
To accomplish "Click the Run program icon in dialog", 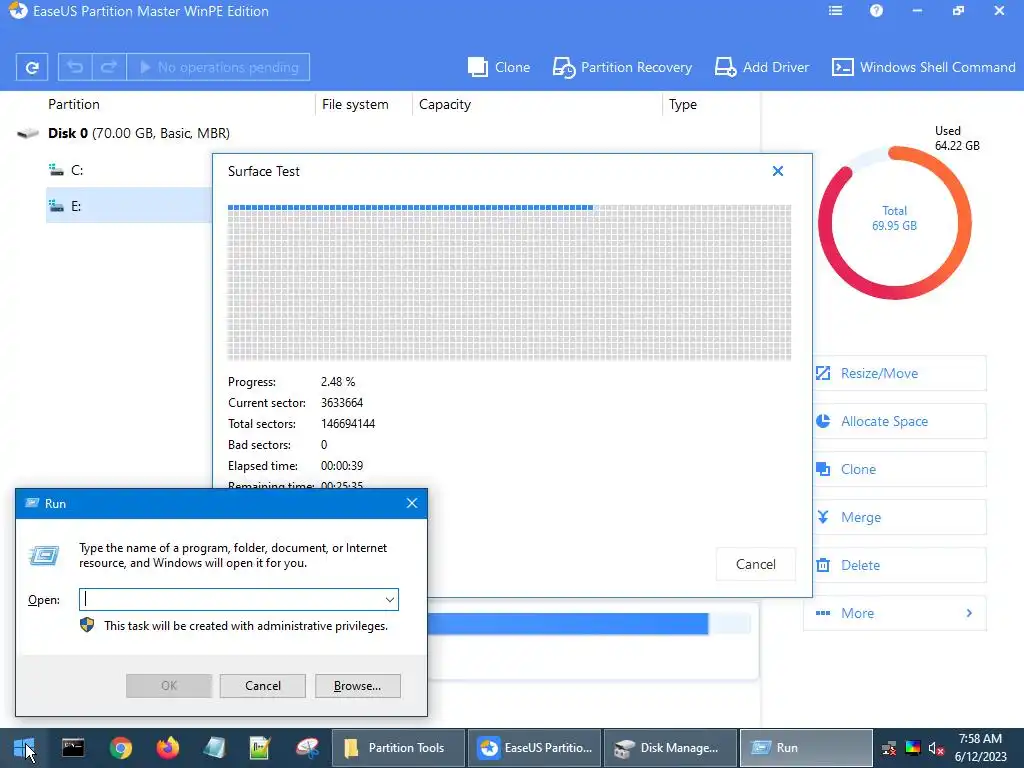I will 44,556.
